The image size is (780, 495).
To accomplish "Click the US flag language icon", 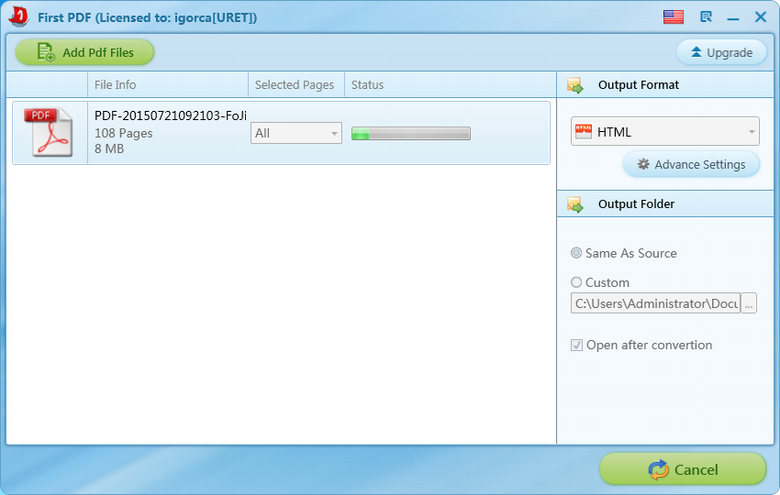I will click(673, 17).
